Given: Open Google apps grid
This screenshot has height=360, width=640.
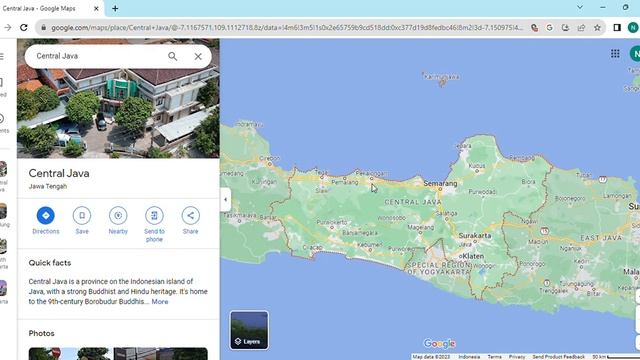Looking at the screenshot, I should pos(615,53).
